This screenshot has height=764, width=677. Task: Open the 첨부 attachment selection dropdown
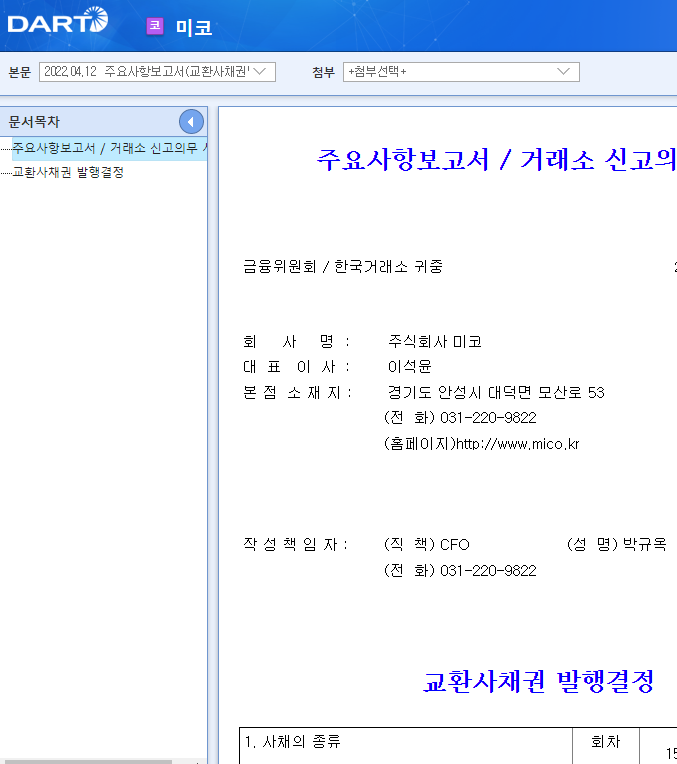tap(461, 72)
